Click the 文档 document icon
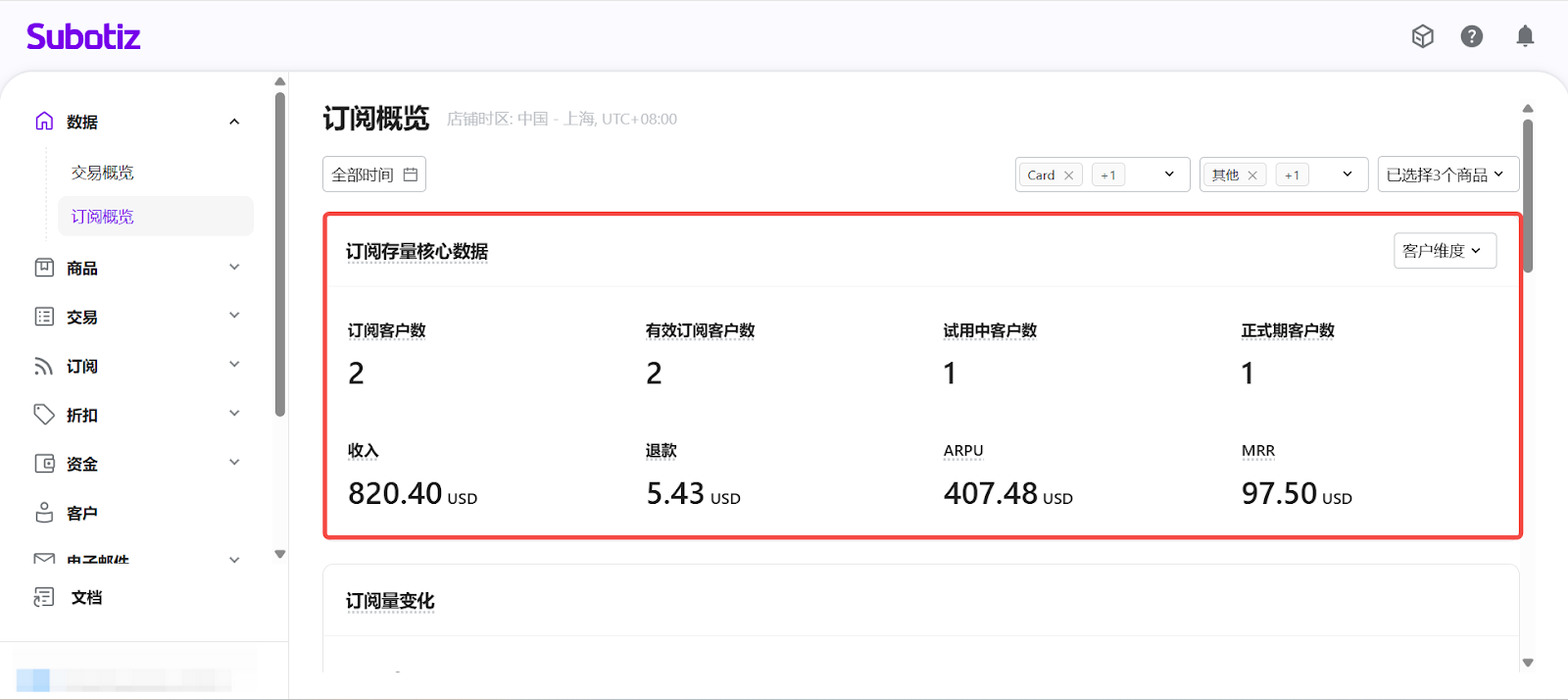This screenshot has height=700, width=1568. coord(44,597)
